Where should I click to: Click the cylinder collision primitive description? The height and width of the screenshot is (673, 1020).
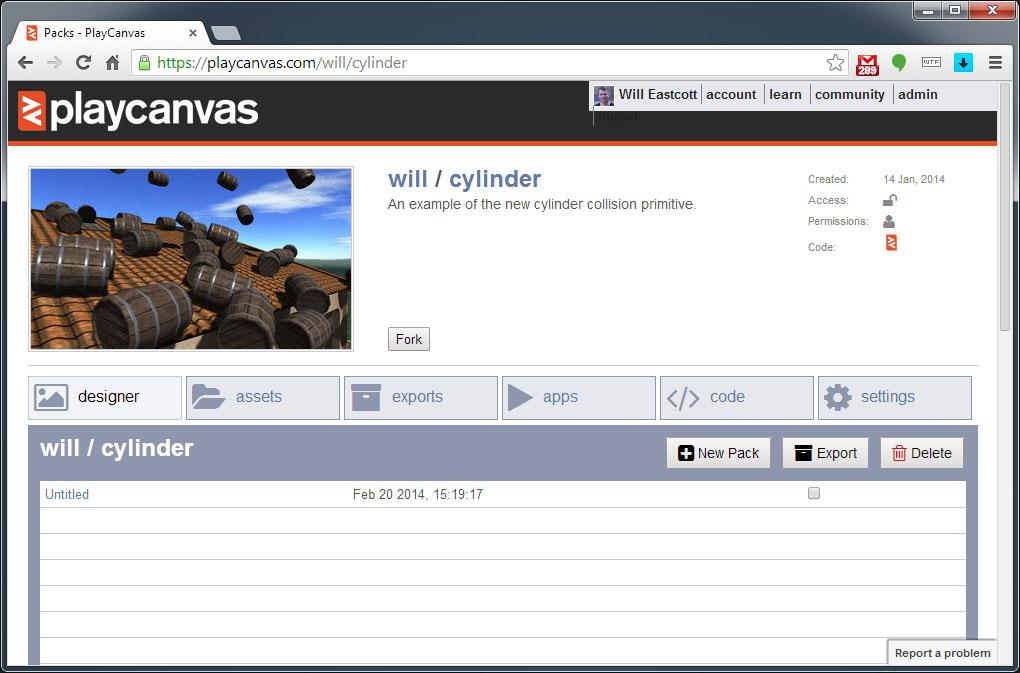(x=542, y=204)
